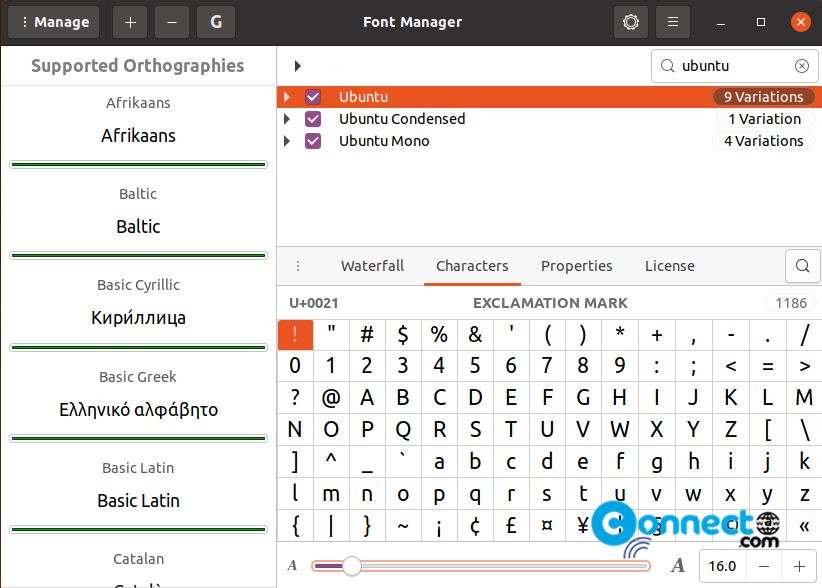Click the 9 Variations badge
822x588 pixels.
[763, 97]
